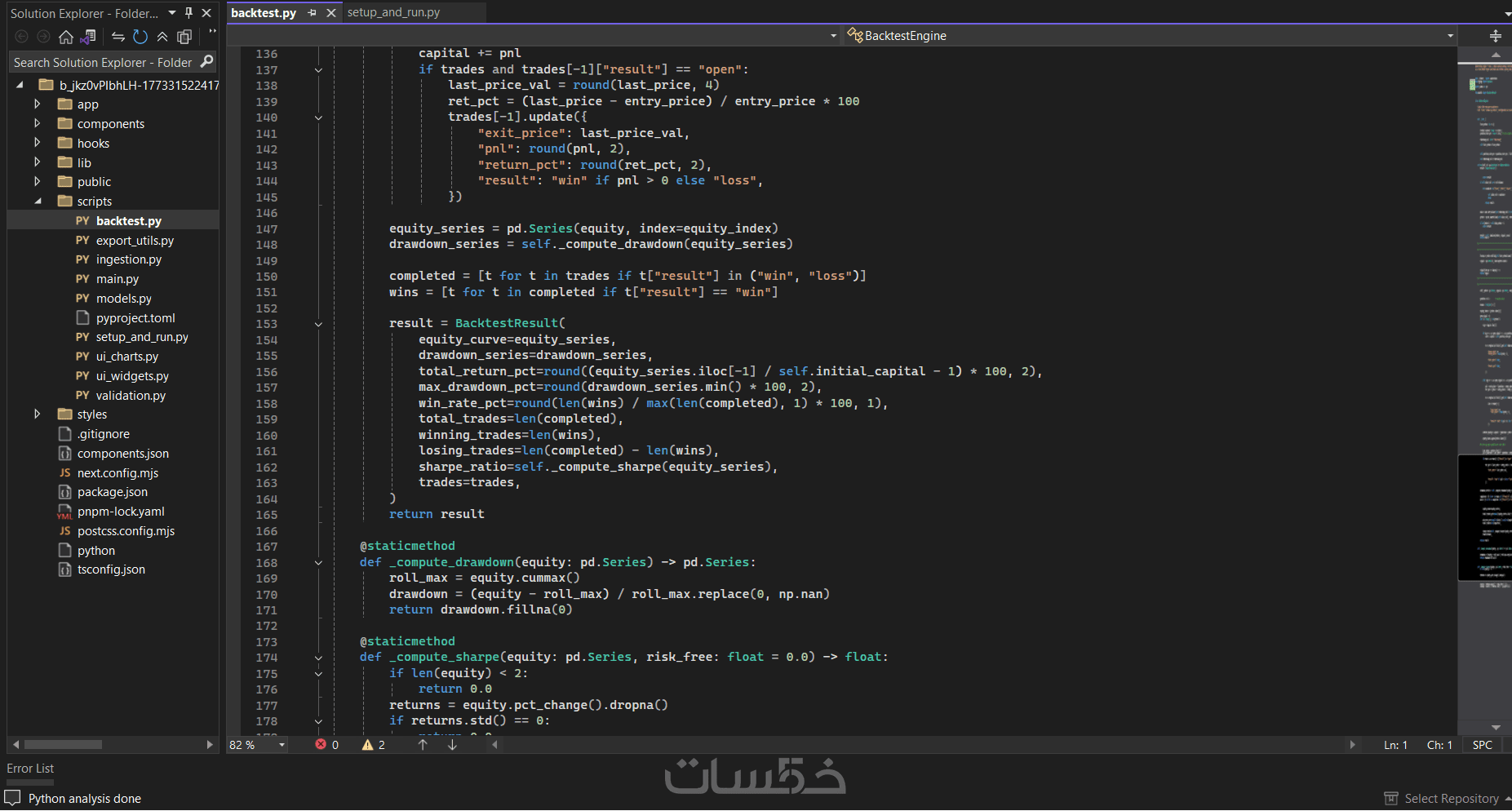Open the left navigation bar scope dropdown
The width and height of the screenshot is (1512, 811).
pyautogui.click(x=833, y=36)
